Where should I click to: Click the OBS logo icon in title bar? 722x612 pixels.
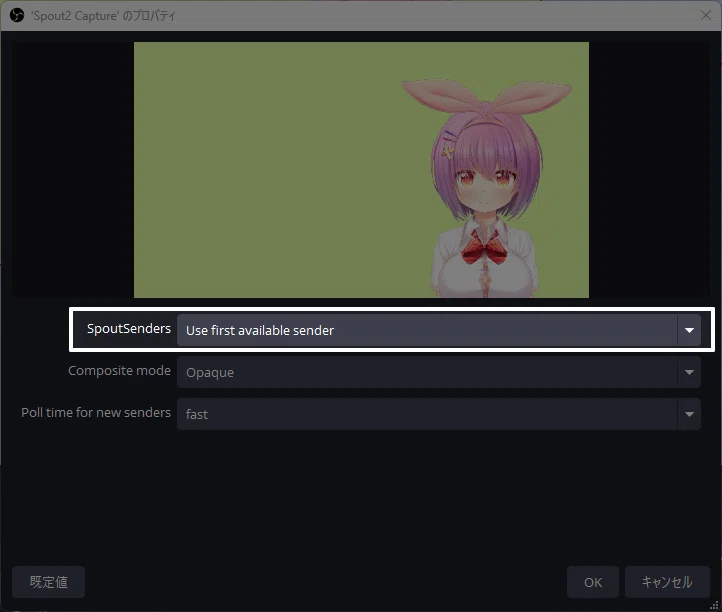(17, 15)
